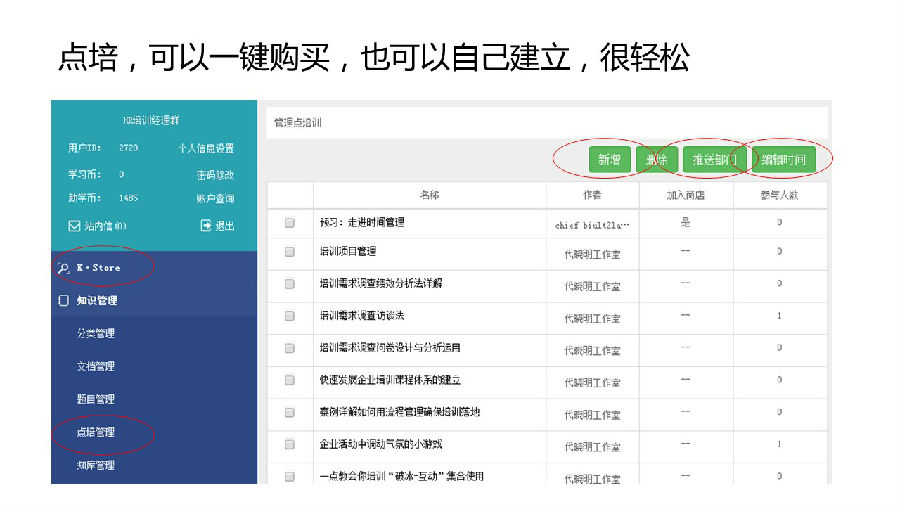Open 分类管理 in the sidebar
The image size is (900, 506).
pyautogui.click(x=96, y=333)
